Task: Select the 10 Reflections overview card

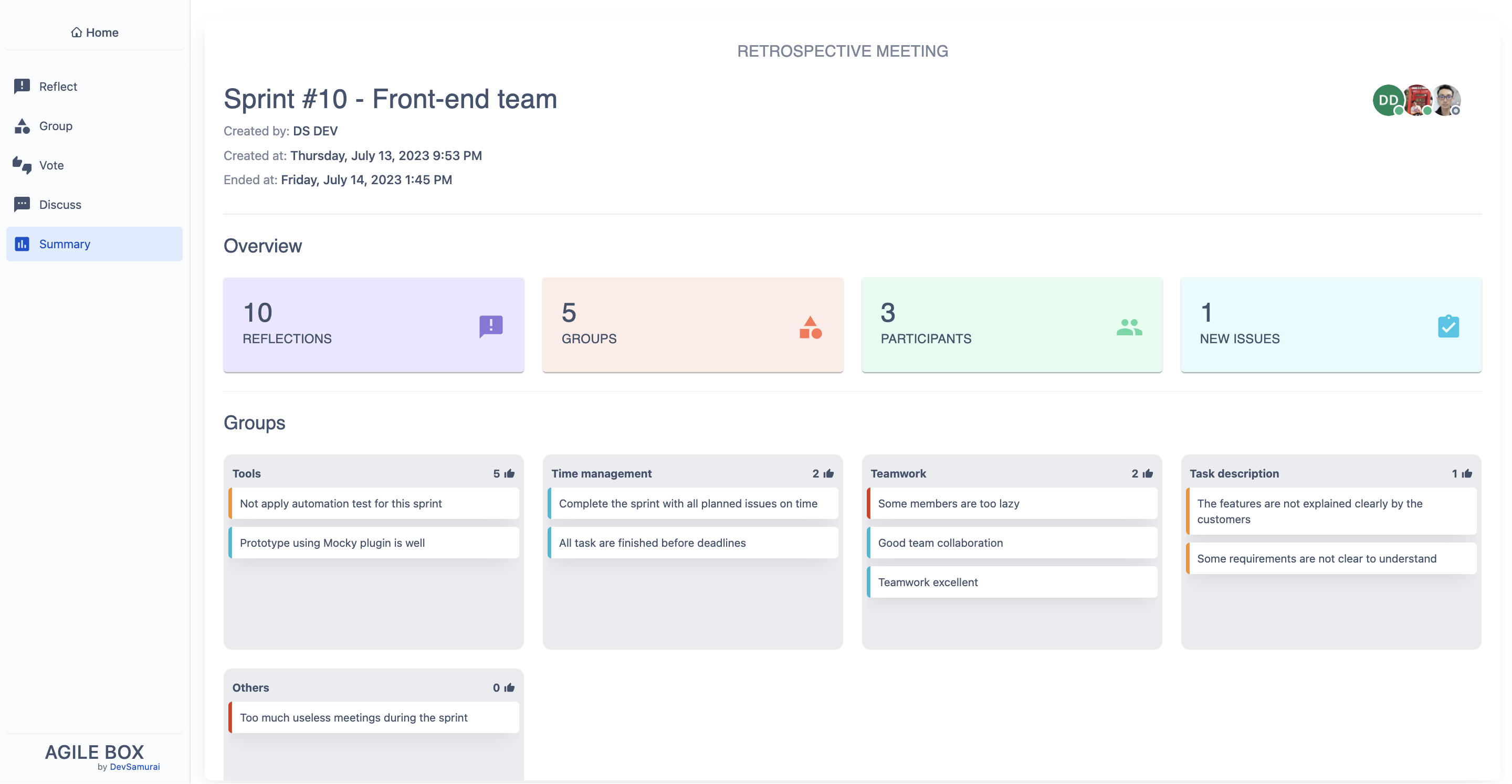Action: tap(373, 324)
